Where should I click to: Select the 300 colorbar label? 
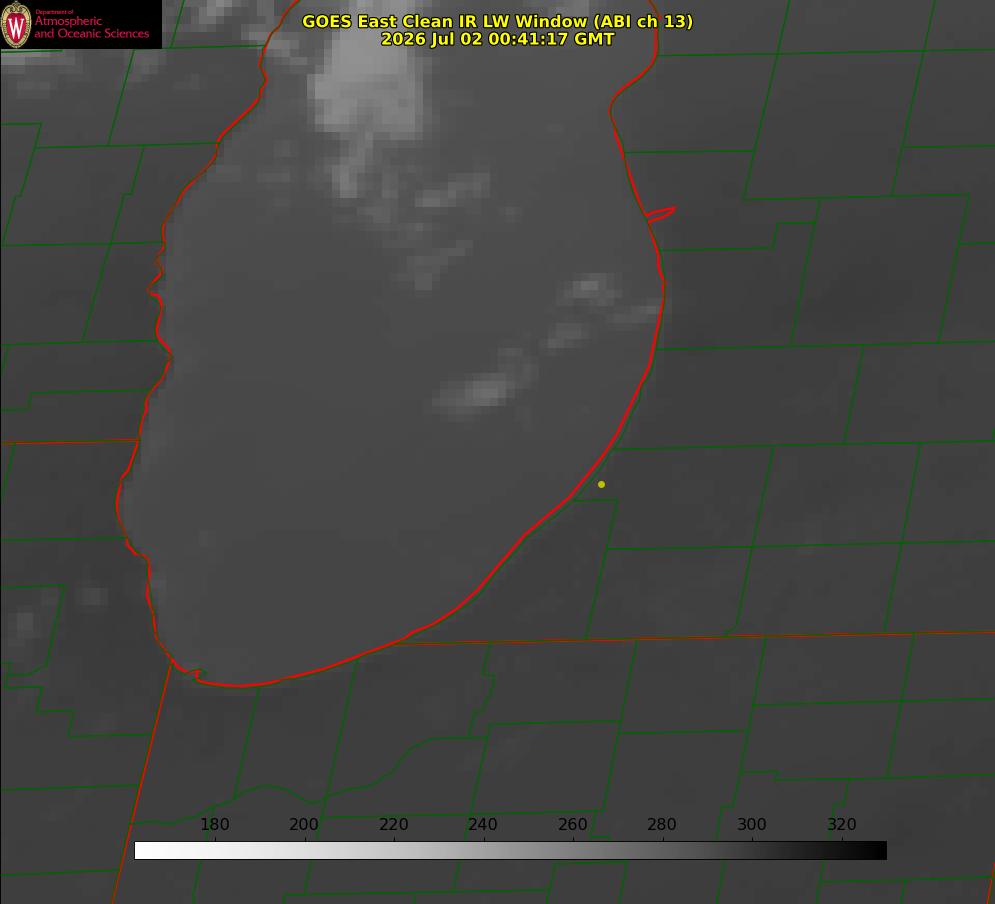pos(752,824)
